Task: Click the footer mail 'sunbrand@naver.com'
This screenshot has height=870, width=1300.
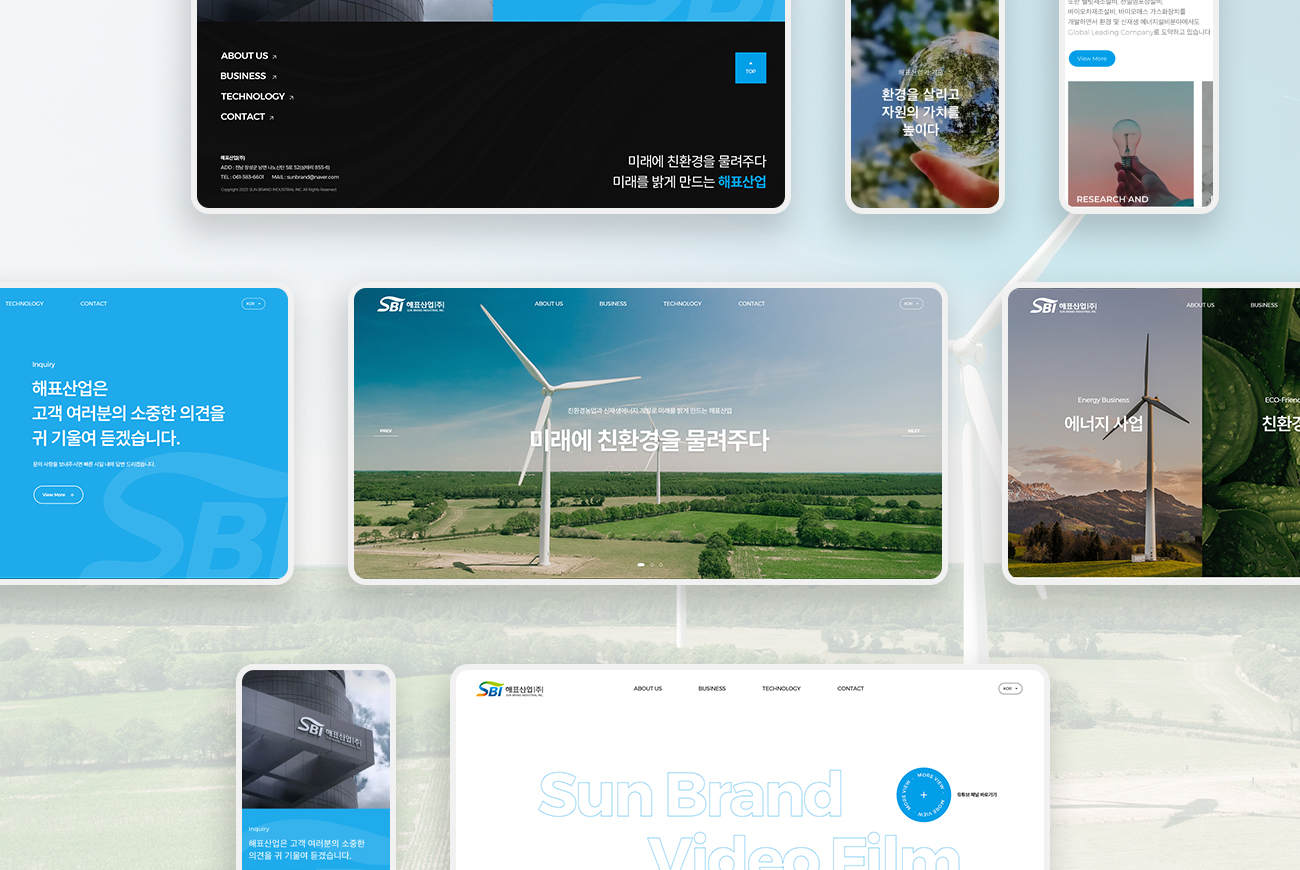Action: 312,177
